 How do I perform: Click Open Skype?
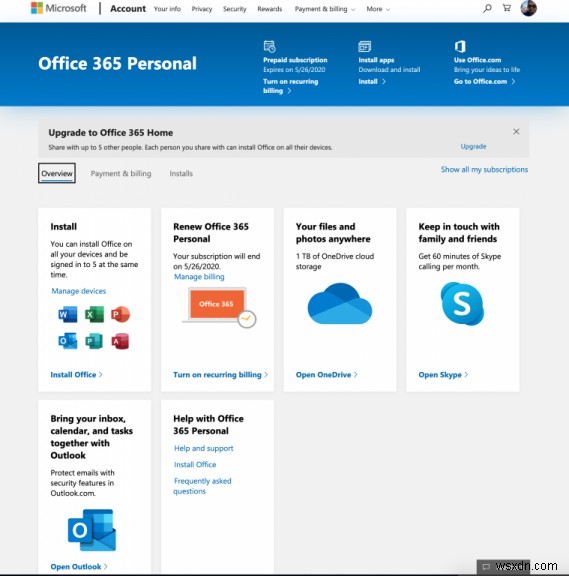pyautogui.click(x=443, y=375)
